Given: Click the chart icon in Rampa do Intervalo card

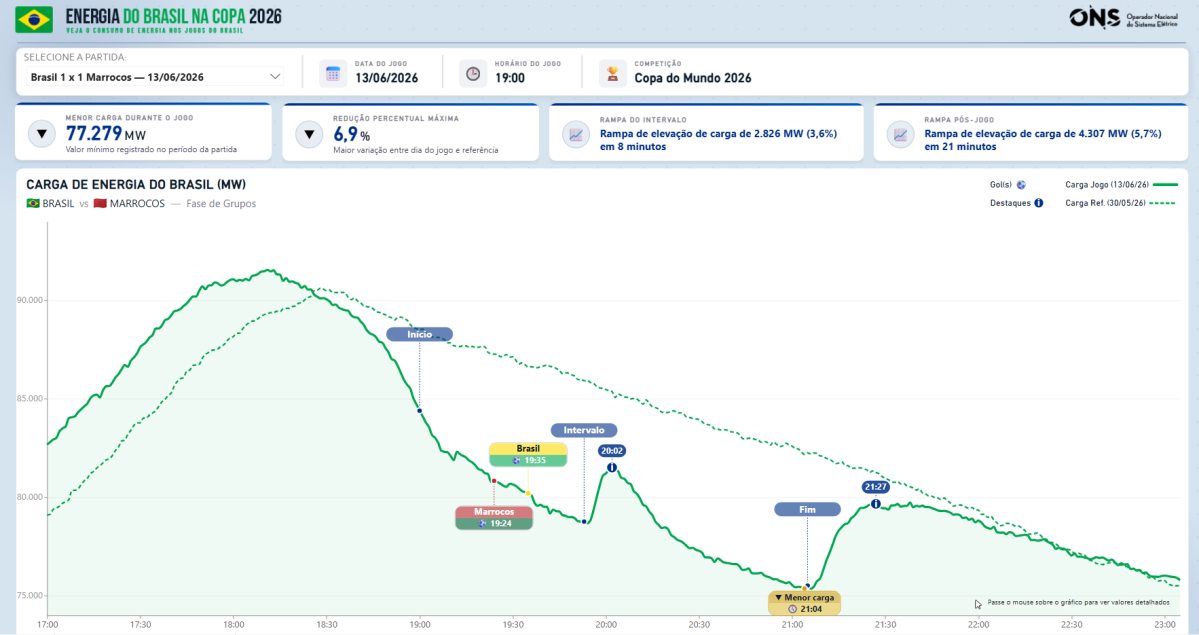Looking at the screenshot, I should coord(576,135).
